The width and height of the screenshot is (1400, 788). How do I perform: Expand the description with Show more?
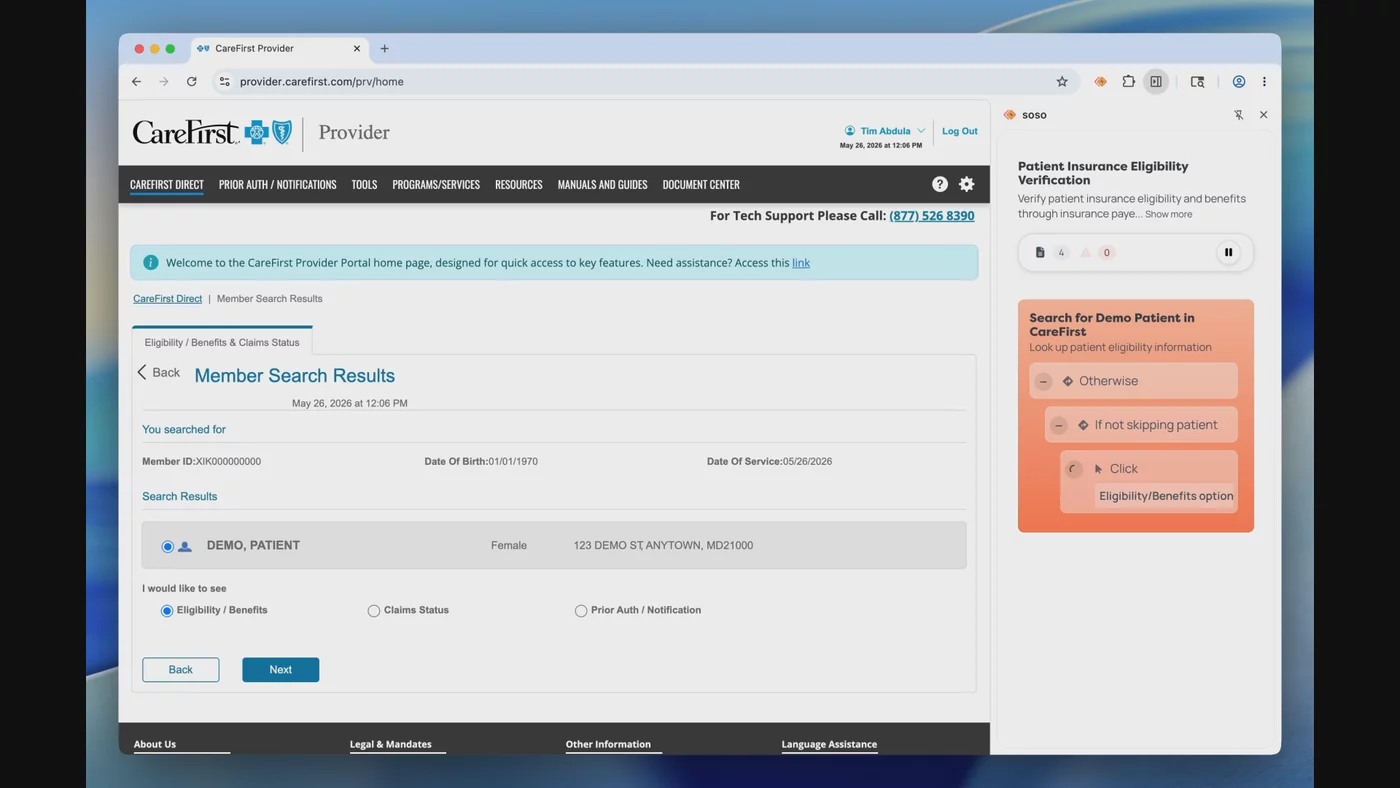[1168, 214]
